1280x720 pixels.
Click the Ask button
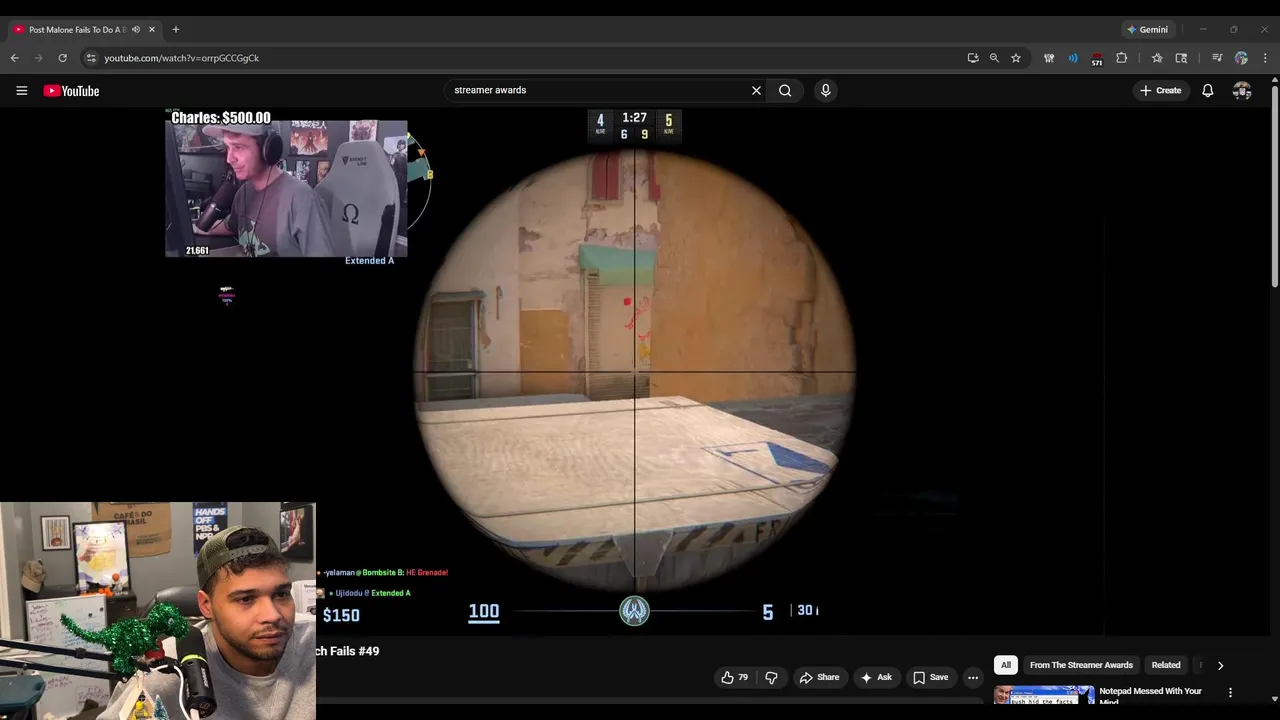(x=875, y=677)
